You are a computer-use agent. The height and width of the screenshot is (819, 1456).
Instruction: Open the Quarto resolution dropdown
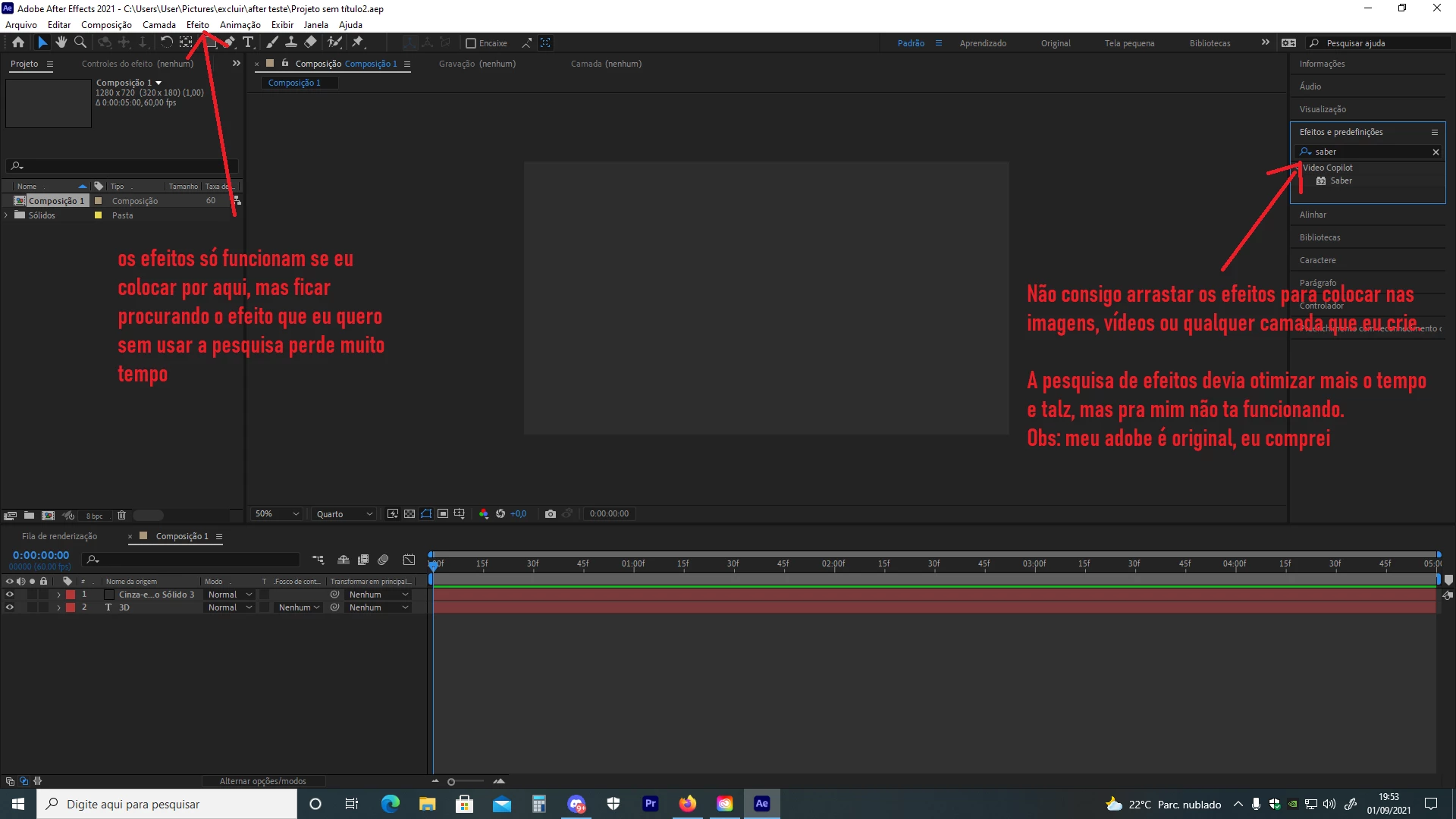click(x=344, y=514)
